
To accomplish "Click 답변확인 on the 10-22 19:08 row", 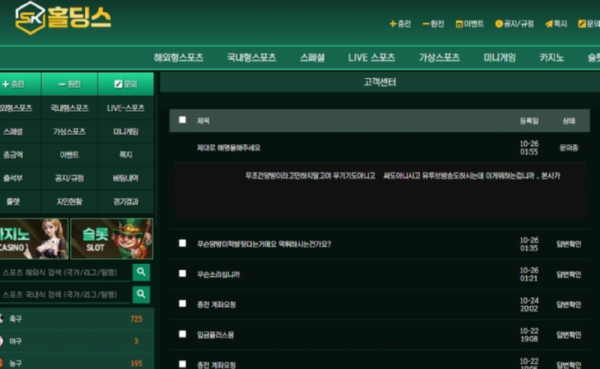I will 569,335.
